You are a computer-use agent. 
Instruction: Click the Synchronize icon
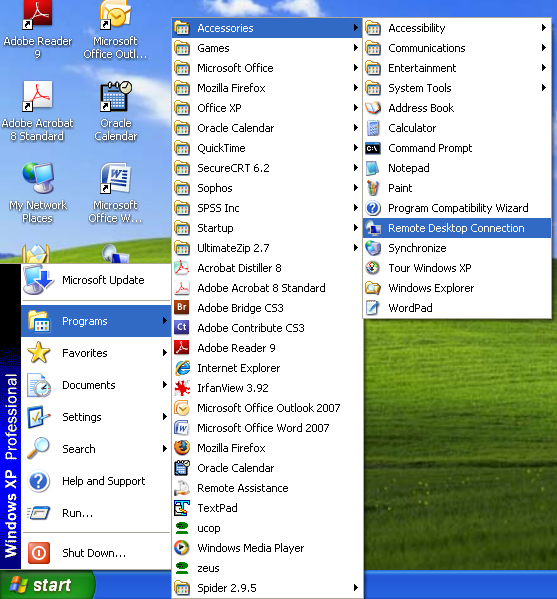(x=373, y=248)
